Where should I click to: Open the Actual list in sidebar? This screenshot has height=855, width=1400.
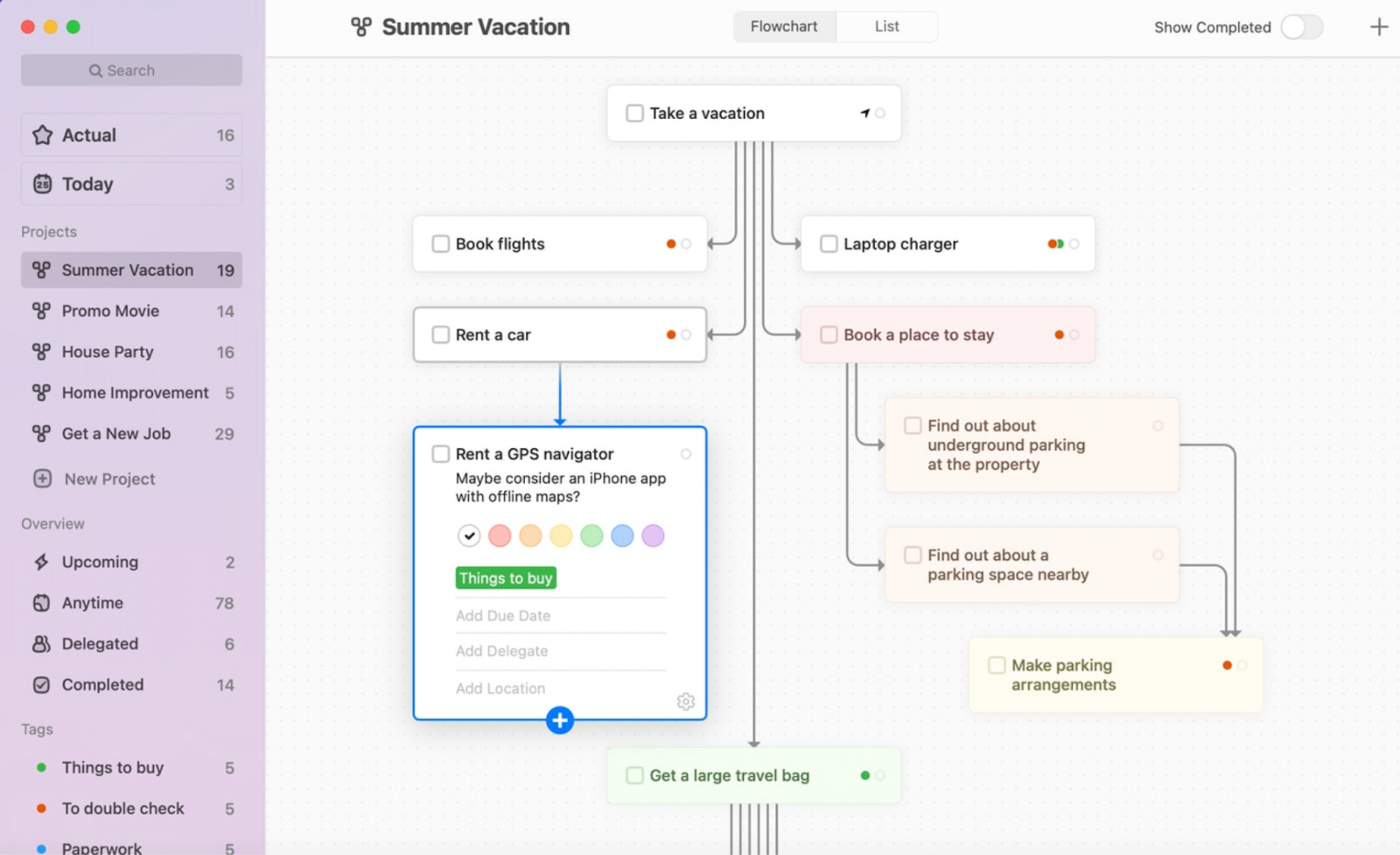coord(131,135)
